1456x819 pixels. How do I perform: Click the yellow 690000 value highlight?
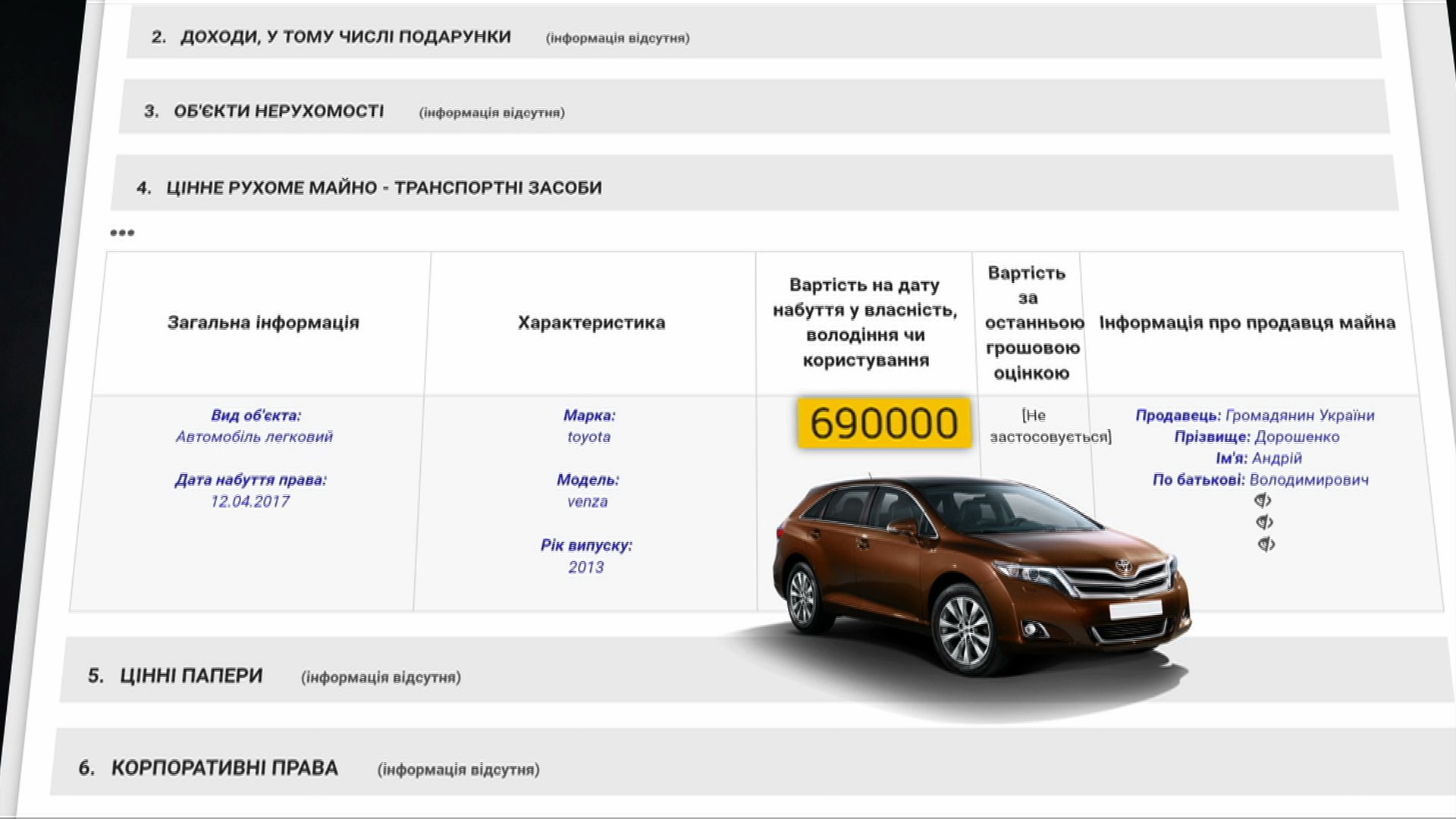pos(883,423)
